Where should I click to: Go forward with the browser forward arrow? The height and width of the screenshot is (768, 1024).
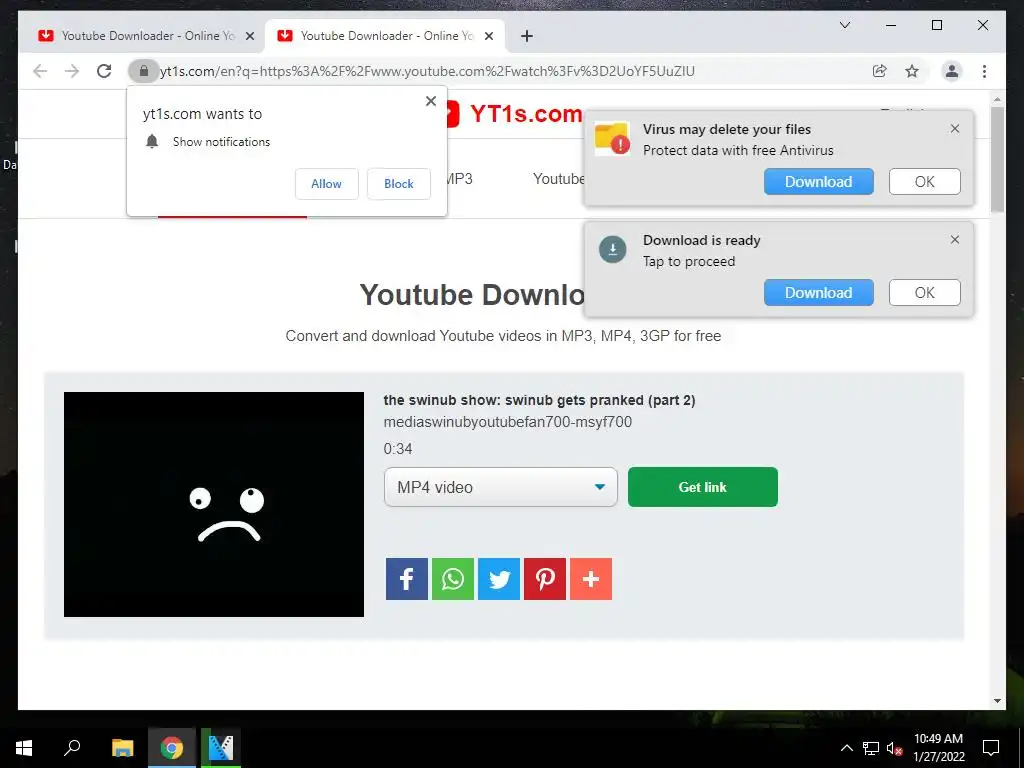[x=72, y=71]
